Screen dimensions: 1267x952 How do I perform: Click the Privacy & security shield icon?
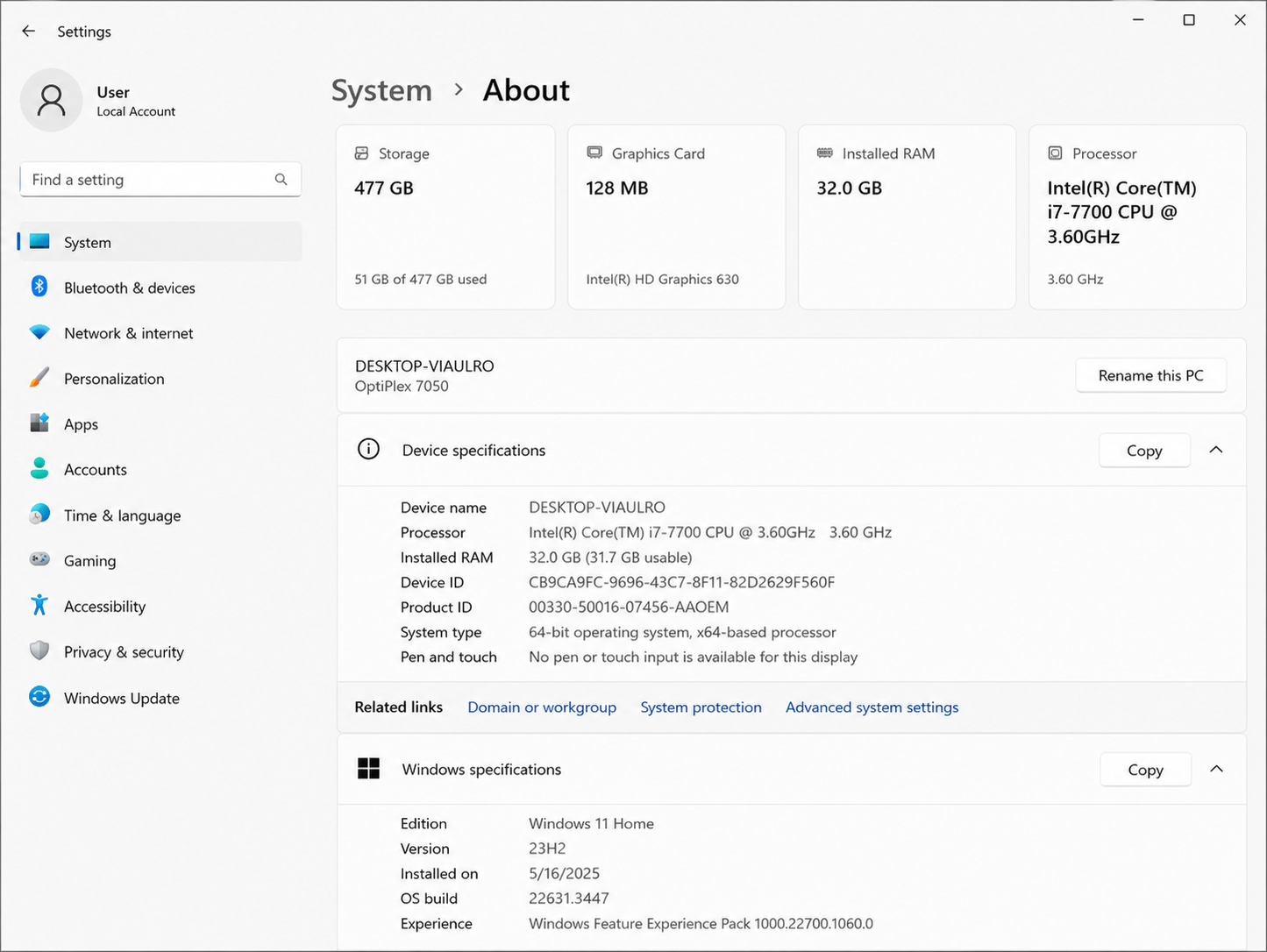click(39, 651)
